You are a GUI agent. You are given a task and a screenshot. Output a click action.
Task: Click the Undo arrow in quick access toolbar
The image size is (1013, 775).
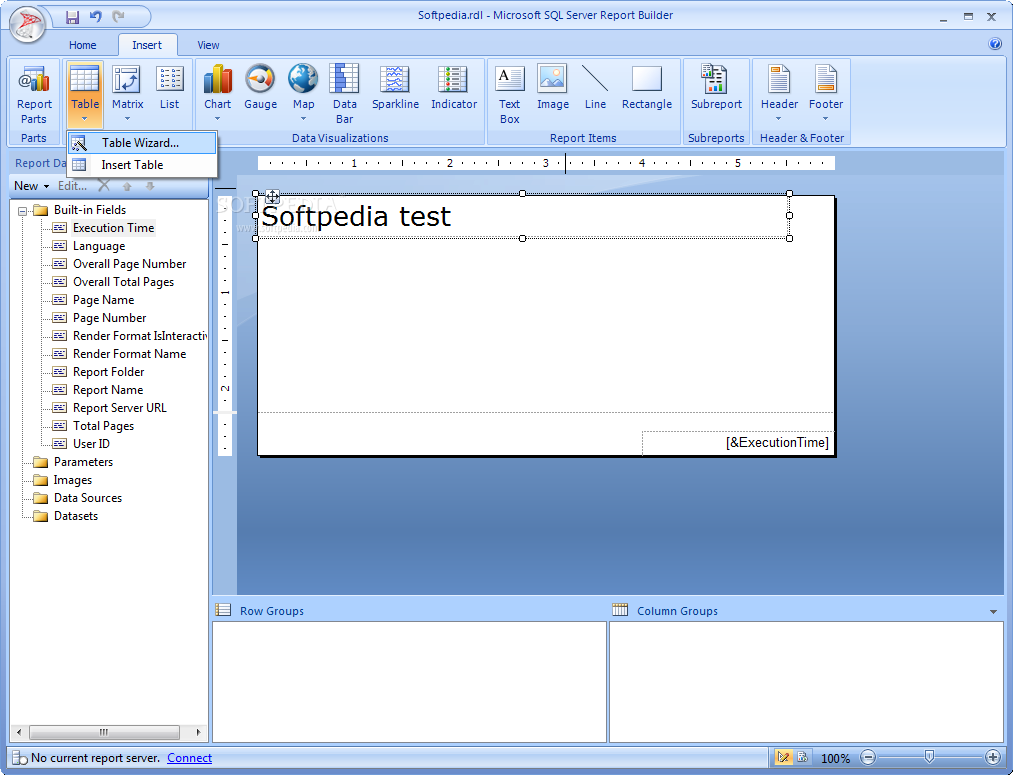click(96, 17)
